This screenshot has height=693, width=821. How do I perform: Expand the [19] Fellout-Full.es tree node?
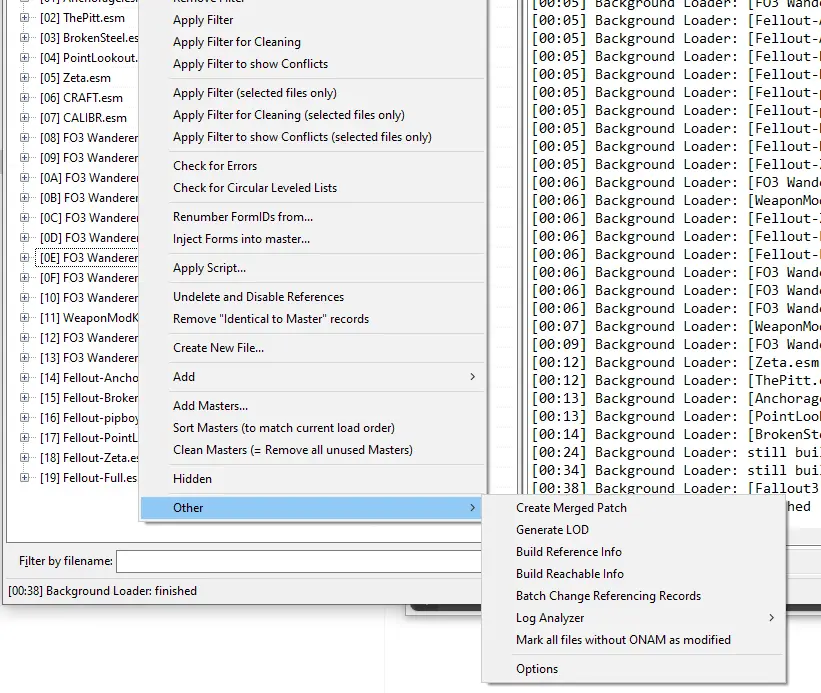(x=24, y=477)
